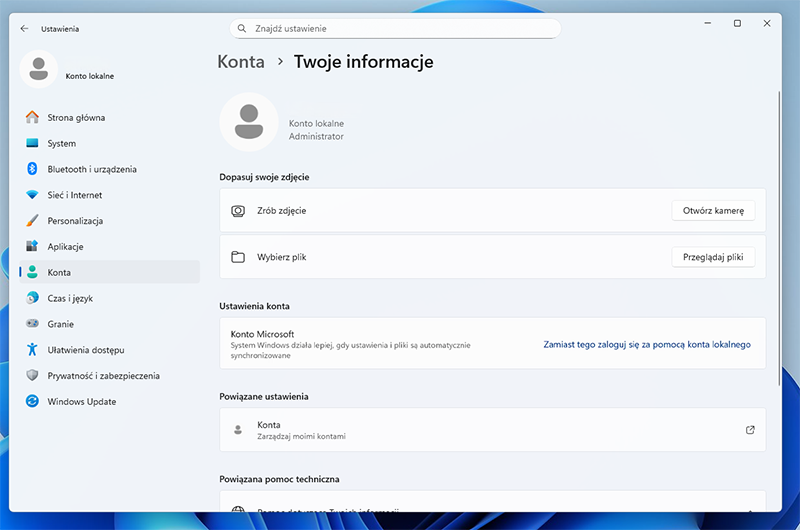Click Zamiast tego zaloguj się link
The height and width of the screenshot is (530, 800).
tap(647, 344)
